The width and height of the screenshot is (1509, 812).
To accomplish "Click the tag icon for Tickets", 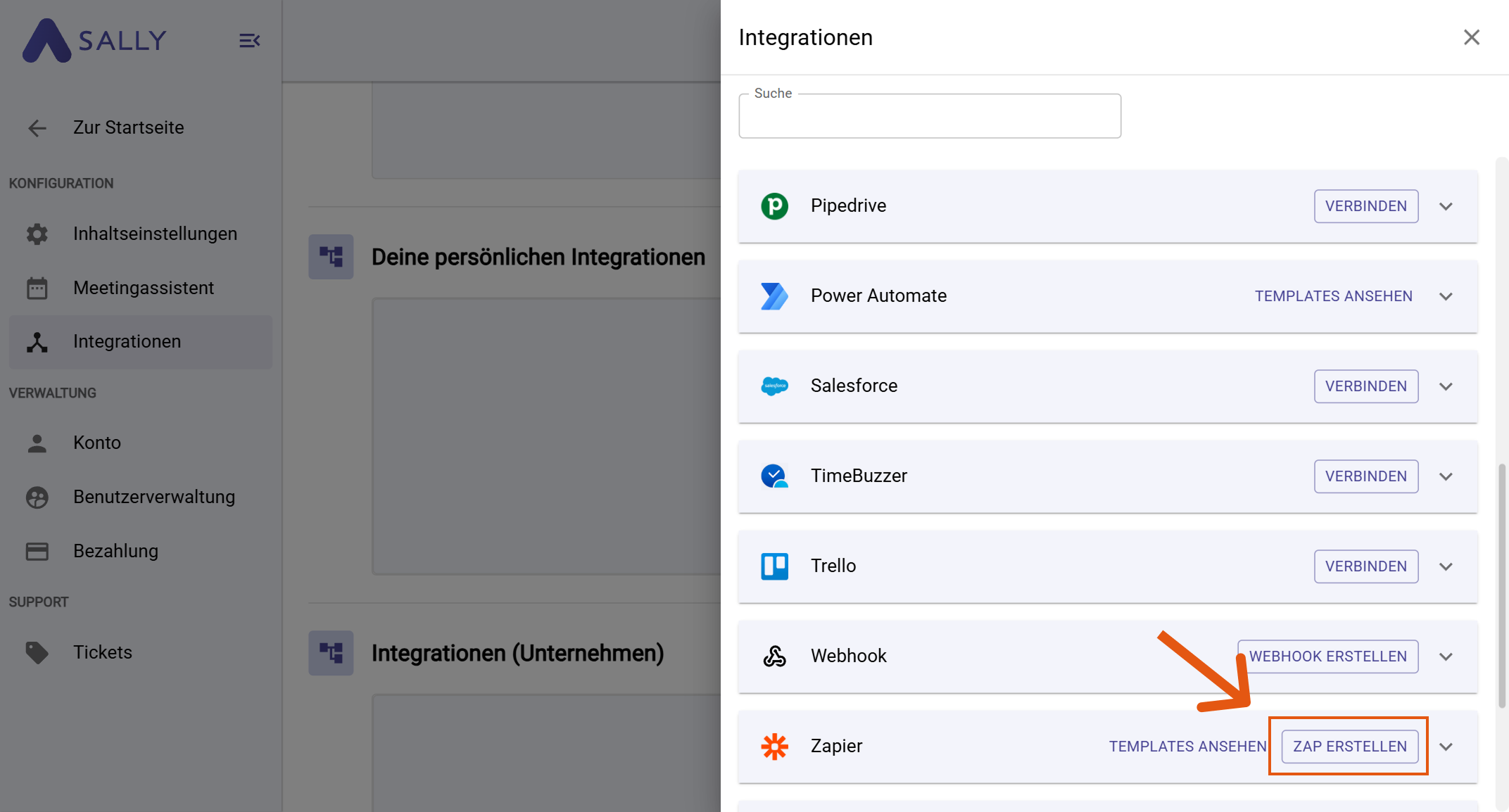I will coord(37,653).
